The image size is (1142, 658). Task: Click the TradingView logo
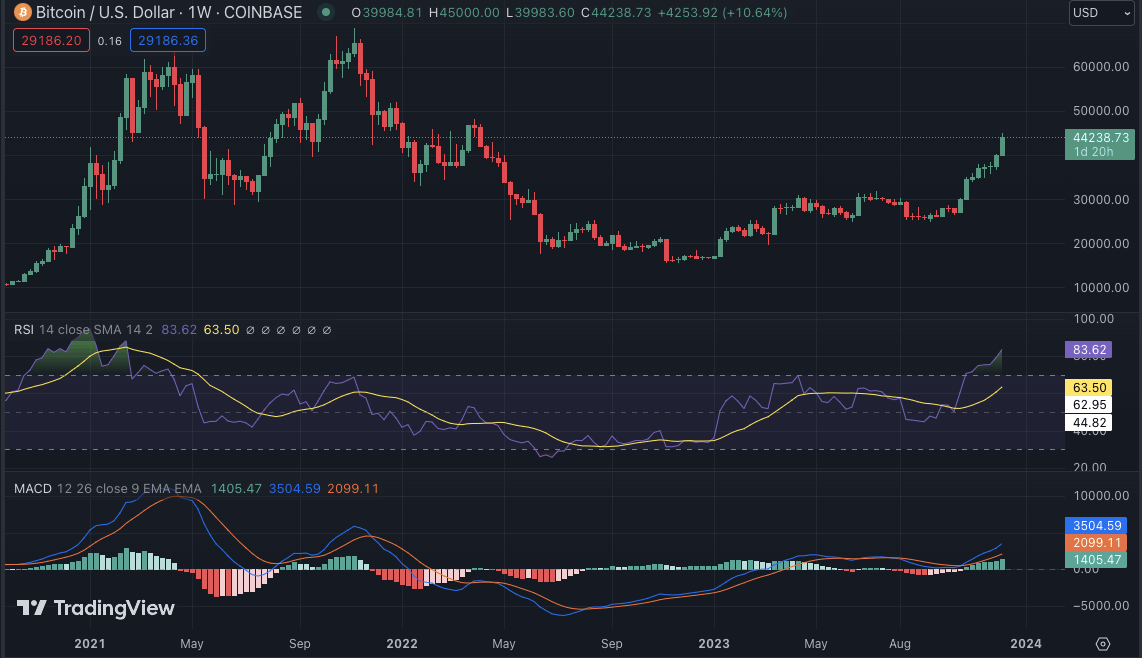coord(96,608)
